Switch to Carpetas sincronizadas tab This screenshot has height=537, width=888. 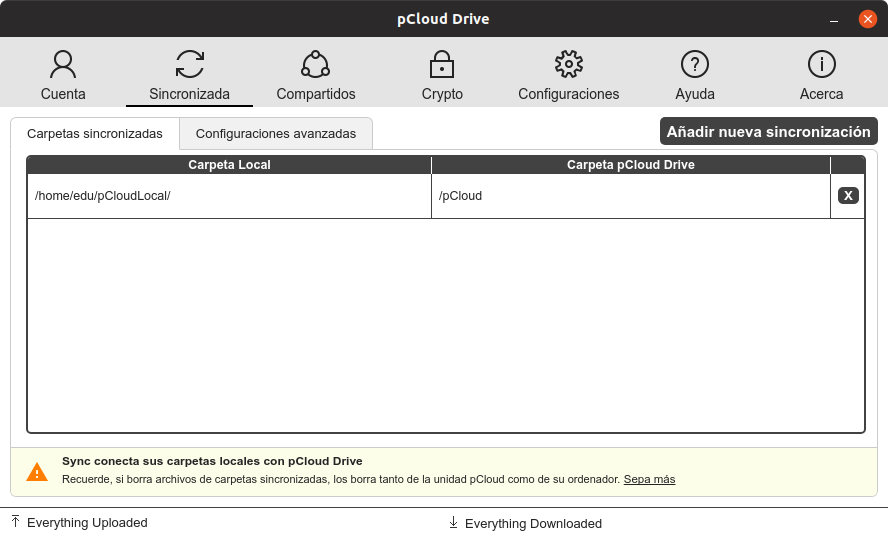95,134
